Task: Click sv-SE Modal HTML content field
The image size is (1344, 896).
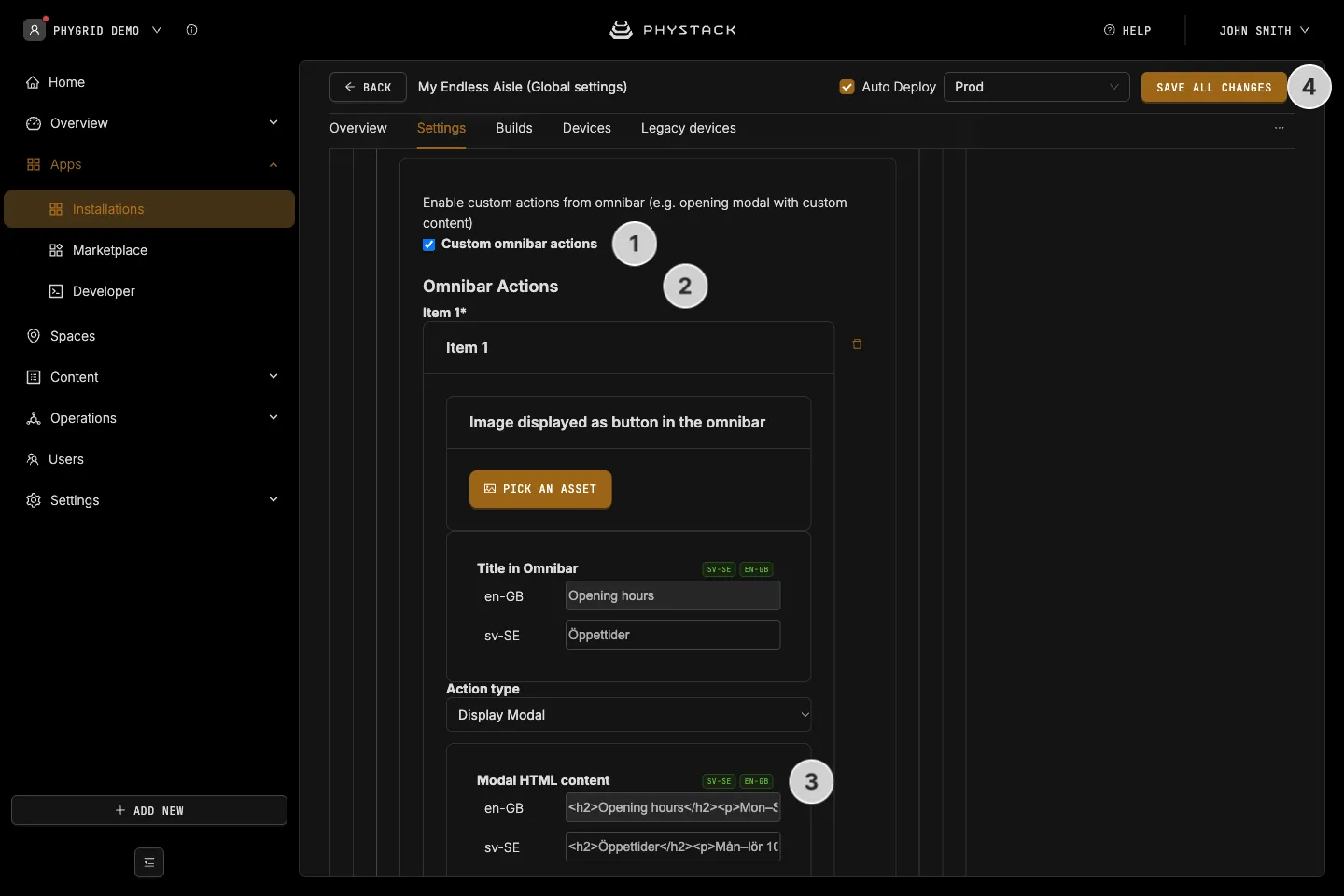Action: point(673,847)
